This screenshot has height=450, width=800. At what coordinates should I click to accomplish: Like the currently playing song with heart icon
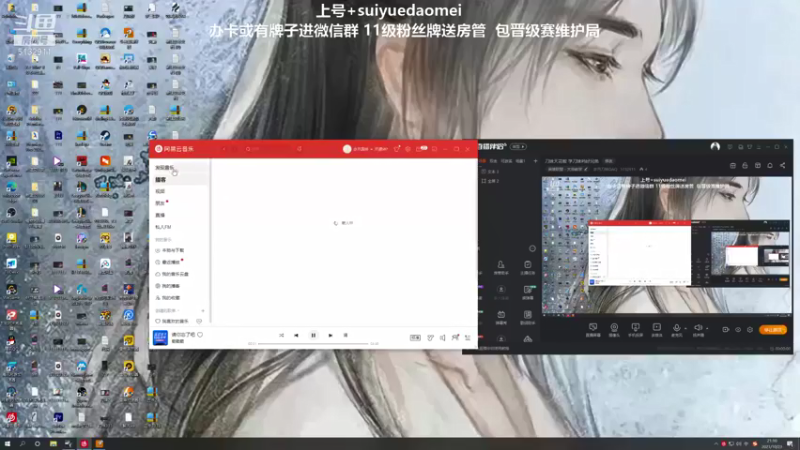tap(200, 335)
